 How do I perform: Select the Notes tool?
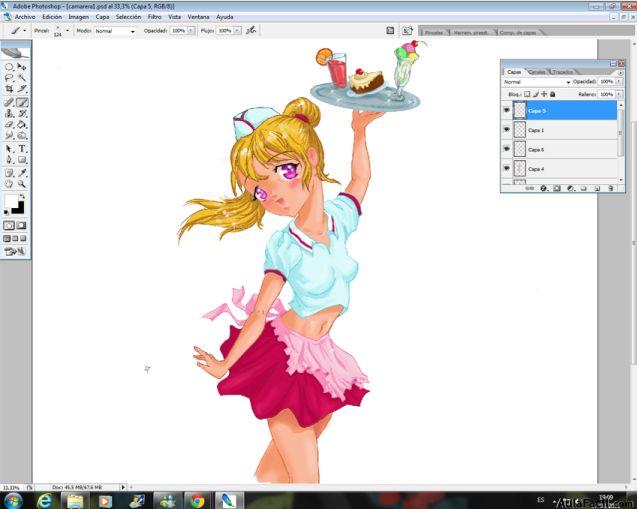[9, 173]
